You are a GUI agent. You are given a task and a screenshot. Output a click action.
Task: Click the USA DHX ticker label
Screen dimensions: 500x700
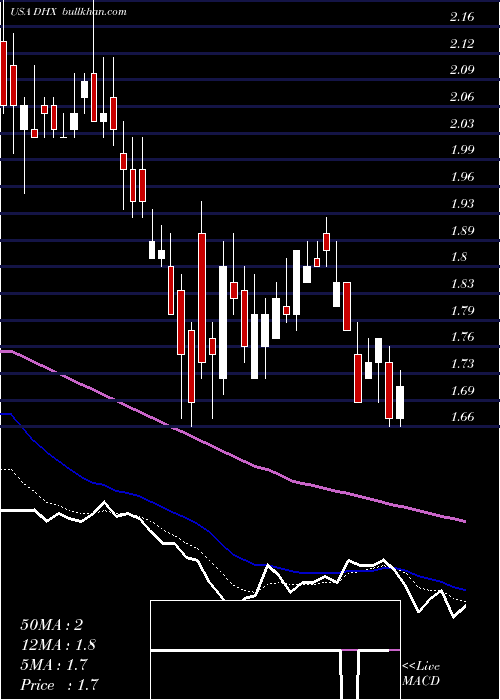[x=33, y=12]
